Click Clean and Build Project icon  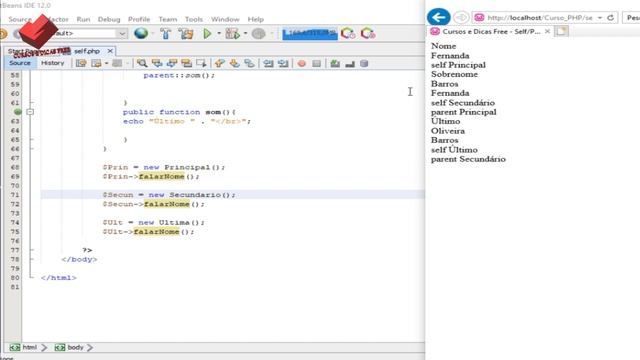click(x=186, y=33)
